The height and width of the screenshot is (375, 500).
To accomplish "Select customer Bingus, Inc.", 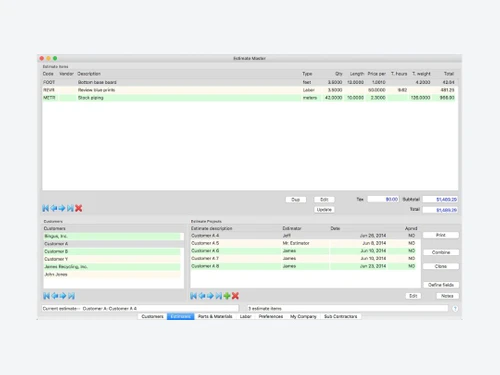I will (x=112, y=236).
